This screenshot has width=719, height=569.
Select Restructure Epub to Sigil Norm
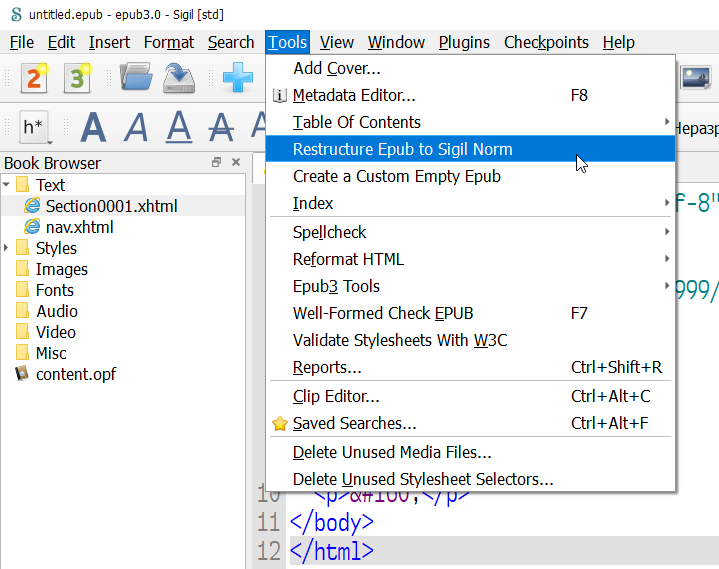(470, 149)
